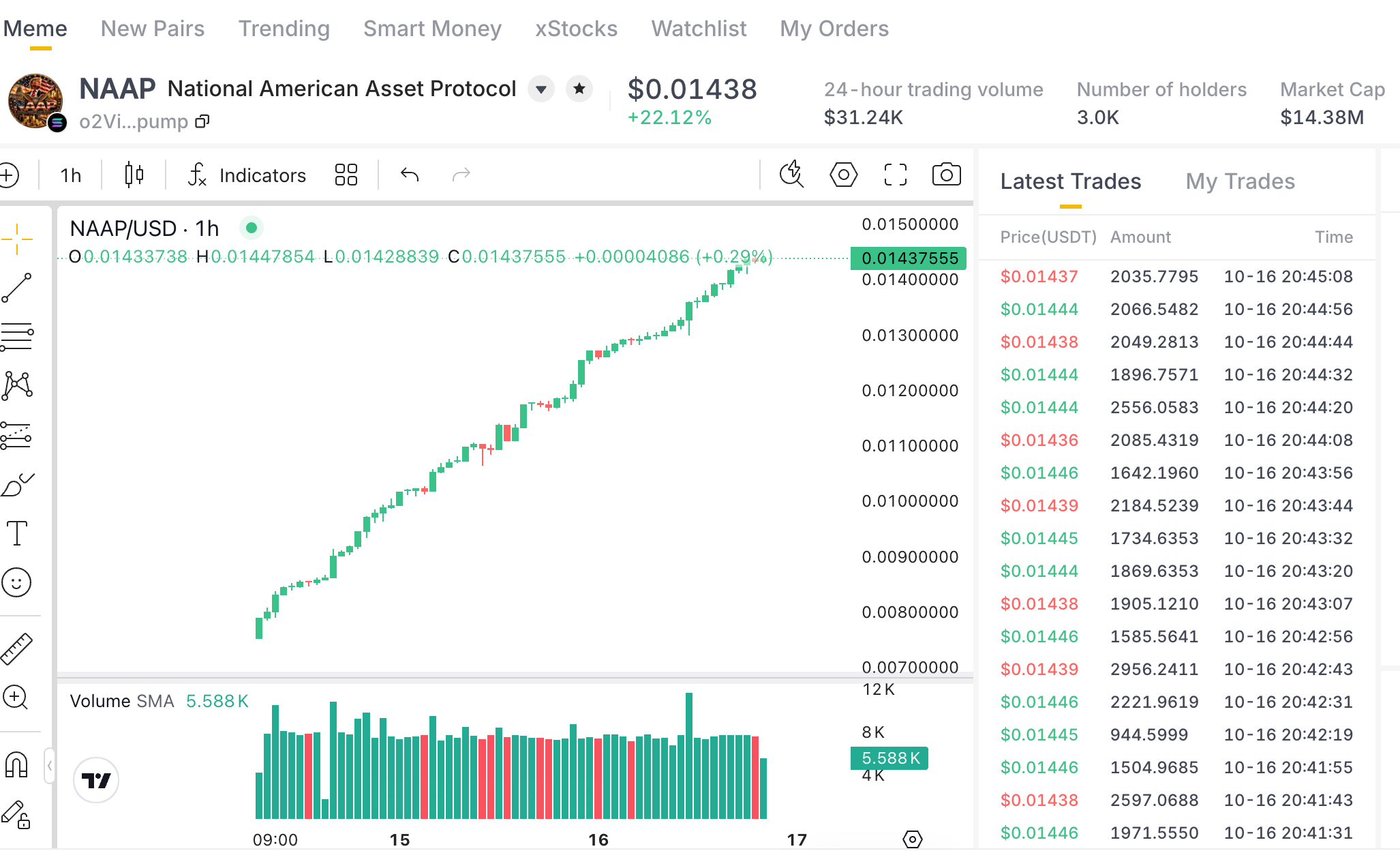Open the Indicators menu

pyautogui.click(x=247, y=175)
